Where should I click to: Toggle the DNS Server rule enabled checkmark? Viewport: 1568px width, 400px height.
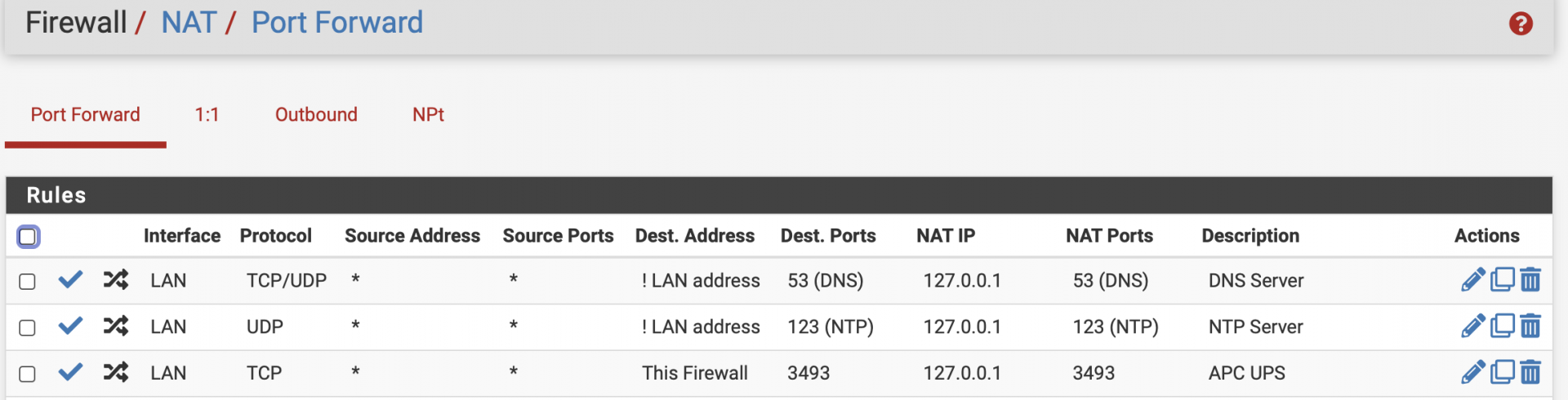[70, 280]
